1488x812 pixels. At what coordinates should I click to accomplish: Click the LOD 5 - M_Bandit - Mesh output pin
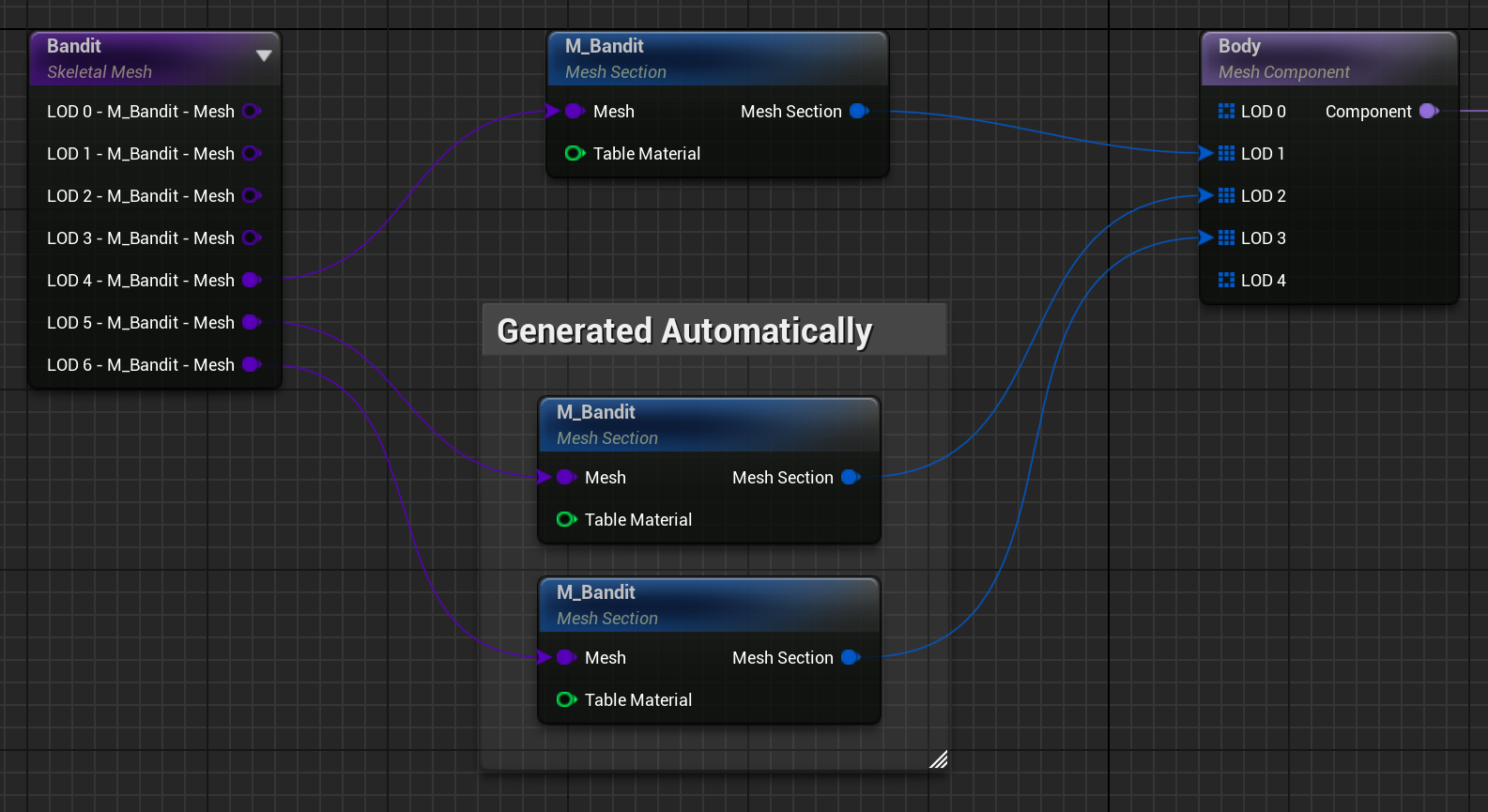coord(252,322)
